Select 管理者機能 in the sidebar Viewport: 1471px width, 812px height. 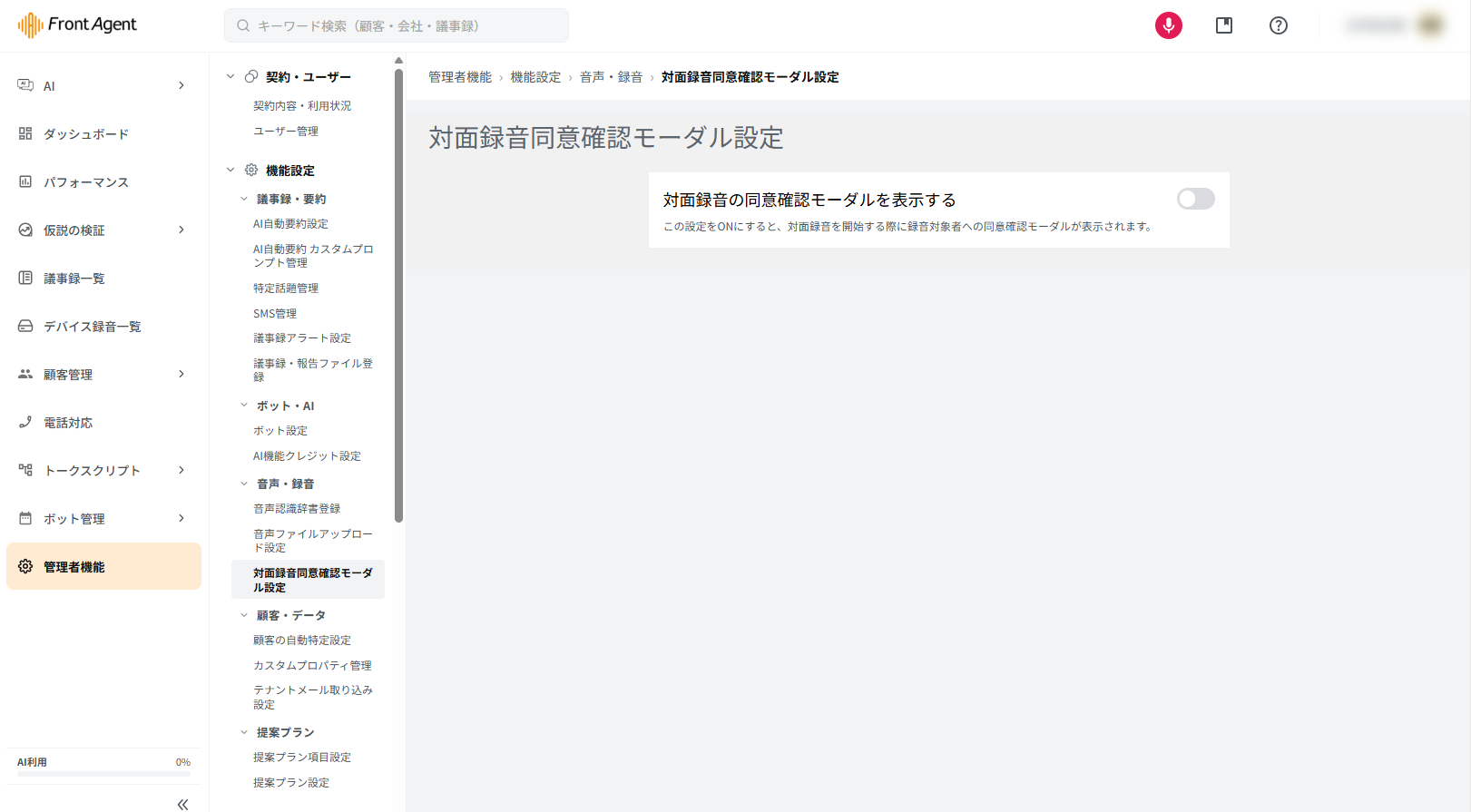click(103, 566)
